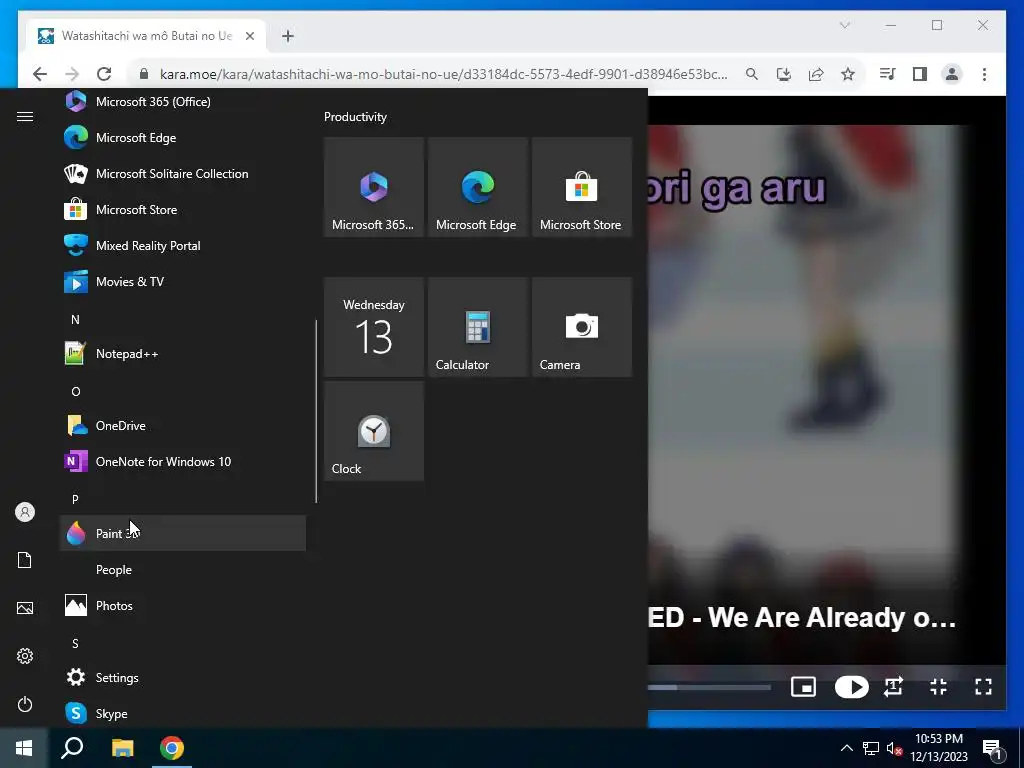Open the network status tray icon
The height and width of the screenshot is (768, 1024).
click(871, 748)
